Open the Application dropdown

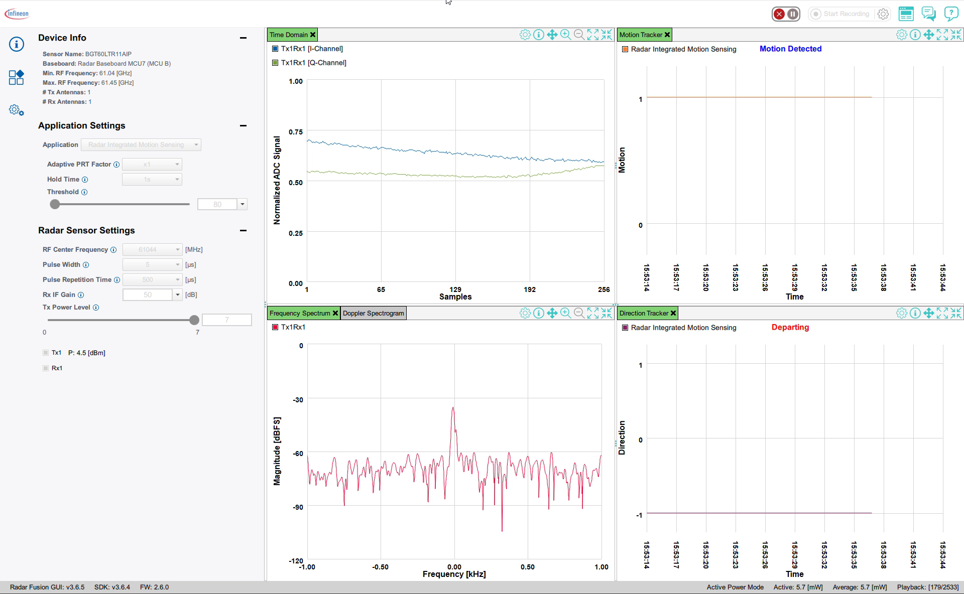coord(141,145)
